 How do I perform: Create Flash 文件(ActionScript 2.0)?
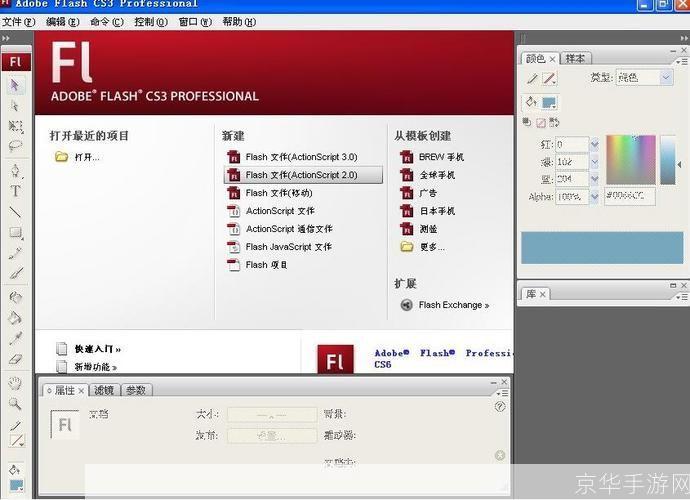303,175
